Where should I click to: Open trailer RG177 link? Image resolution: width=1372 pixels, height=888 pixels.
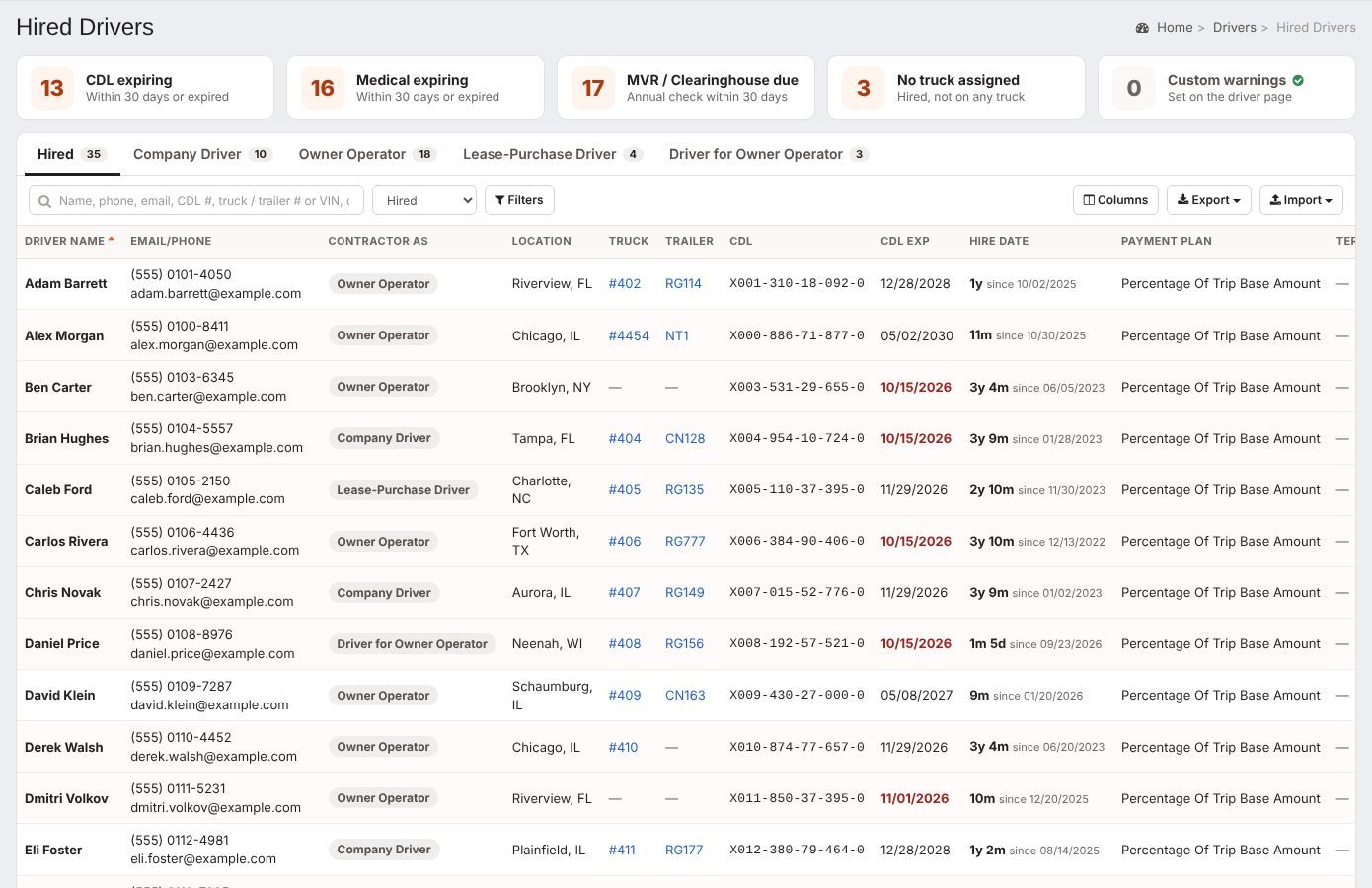tap(684, 850)
